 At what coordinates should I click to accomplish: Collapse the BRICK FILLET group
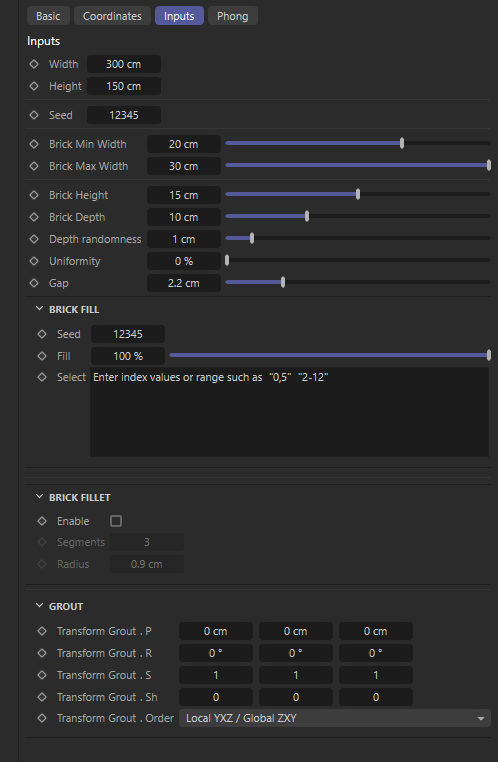pyautogui.click(x=39, y=497)
